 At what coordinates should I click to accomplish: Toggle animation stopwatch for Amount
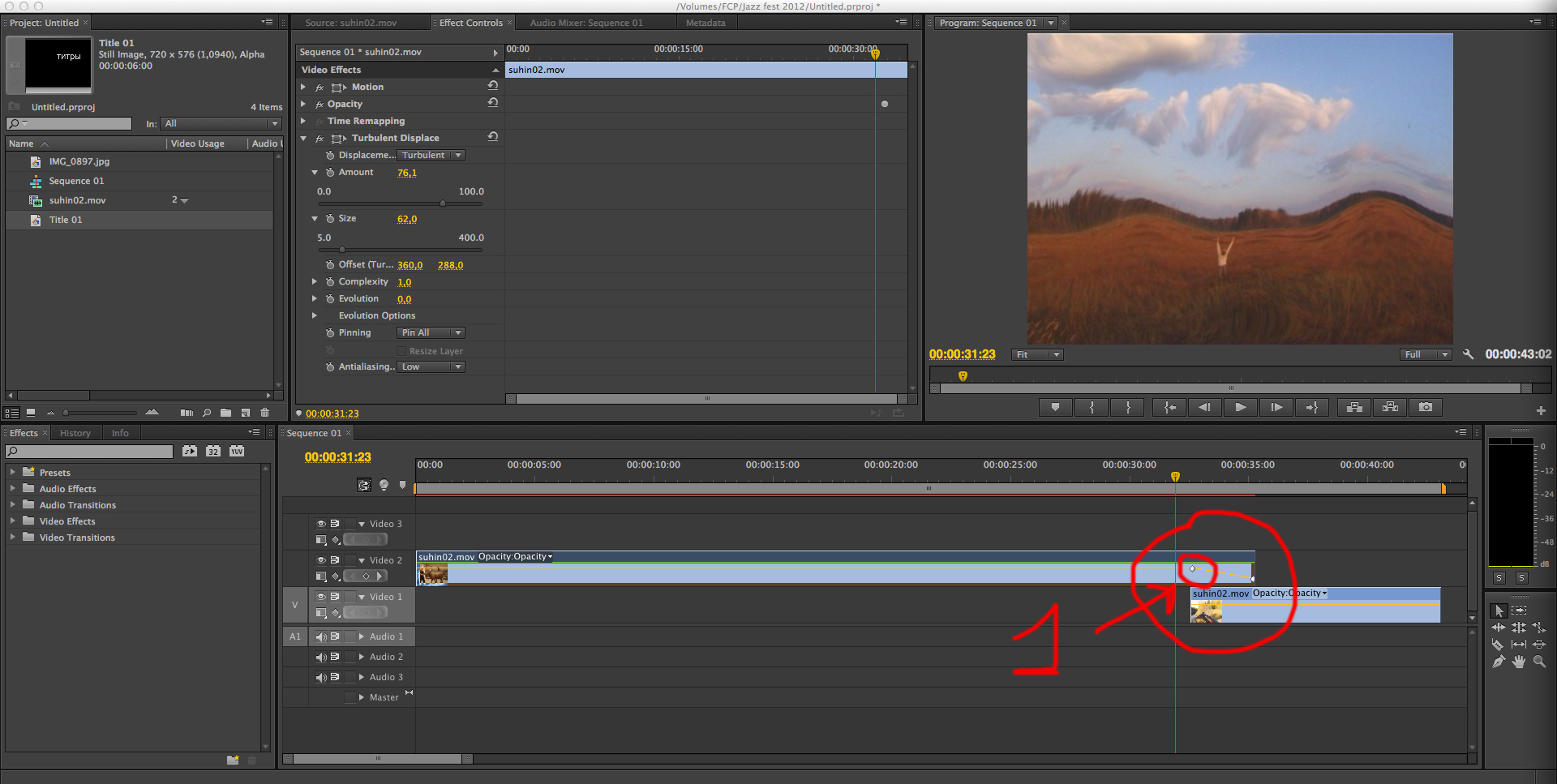click(330, 172)
